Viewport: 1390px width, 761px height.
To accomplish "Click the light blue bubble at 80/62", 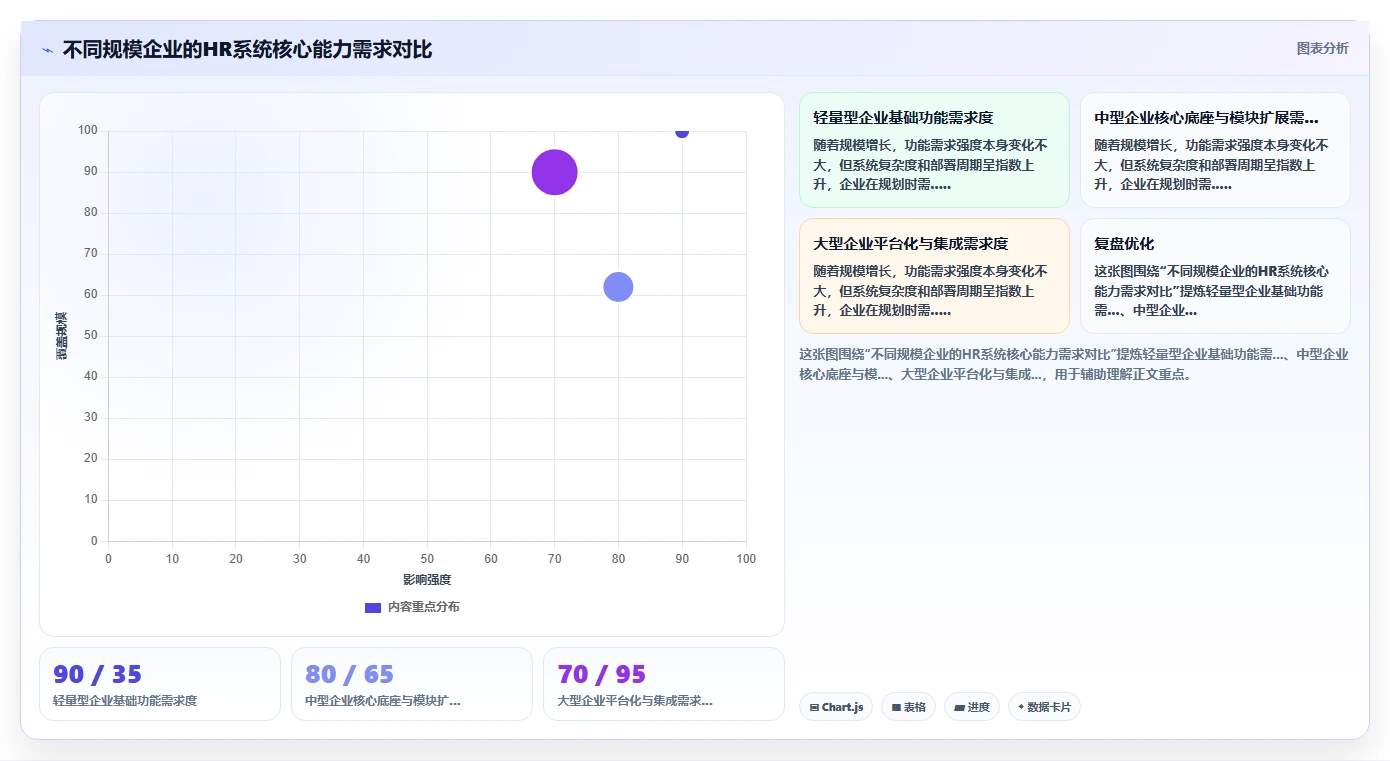I will (618, 287).
